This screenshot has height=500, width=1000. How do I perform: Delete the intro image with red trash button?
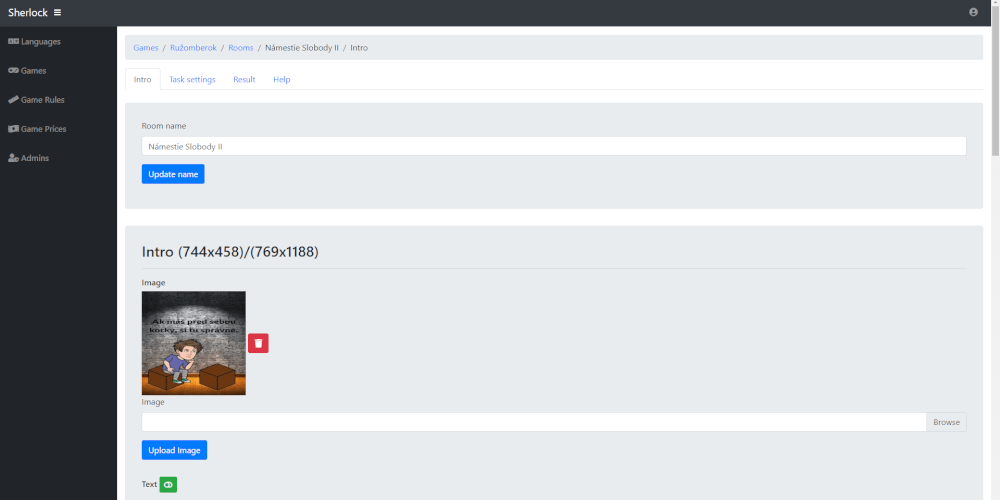(258, 343)
